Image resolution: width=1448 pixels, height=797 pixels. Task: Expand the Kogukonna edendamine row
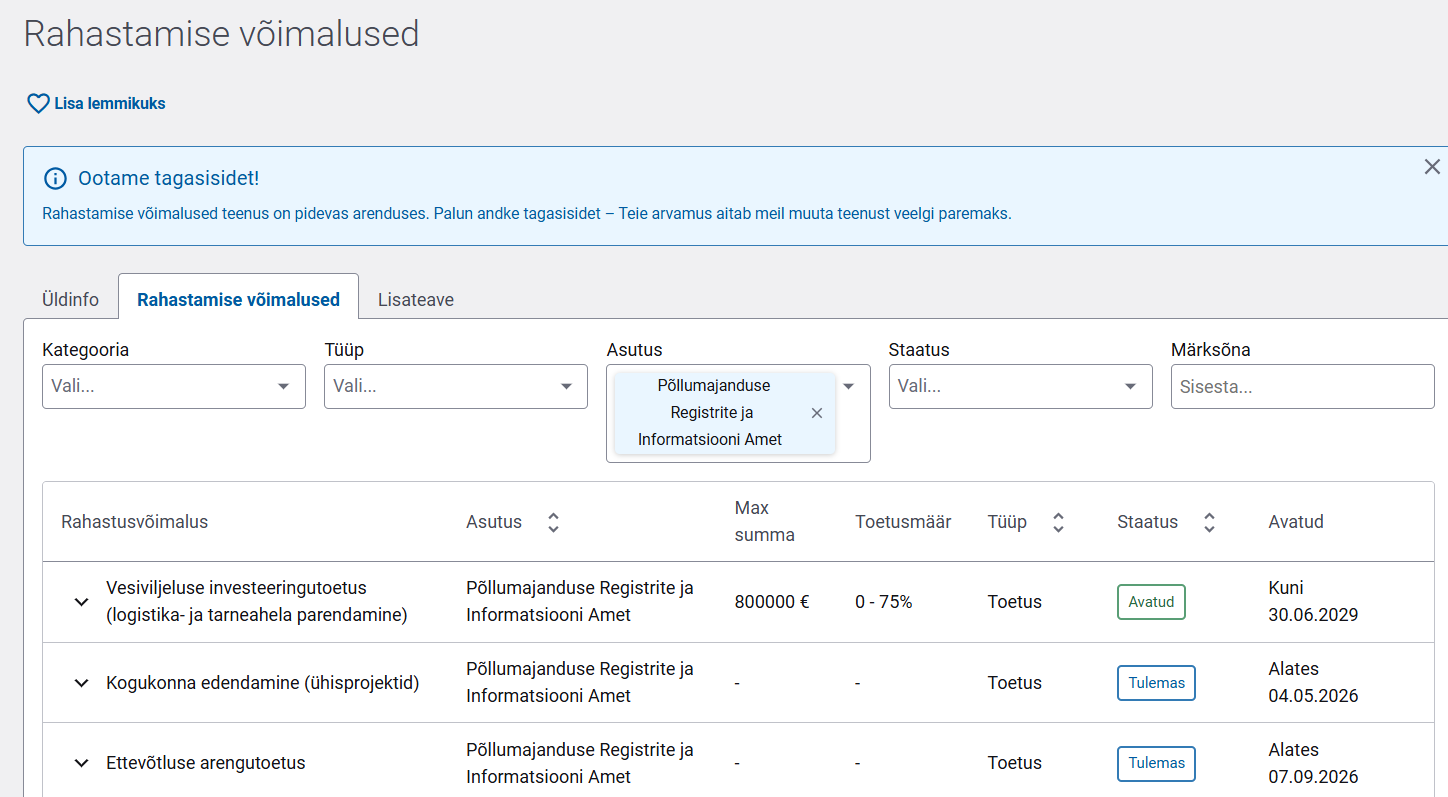[82, 683]
